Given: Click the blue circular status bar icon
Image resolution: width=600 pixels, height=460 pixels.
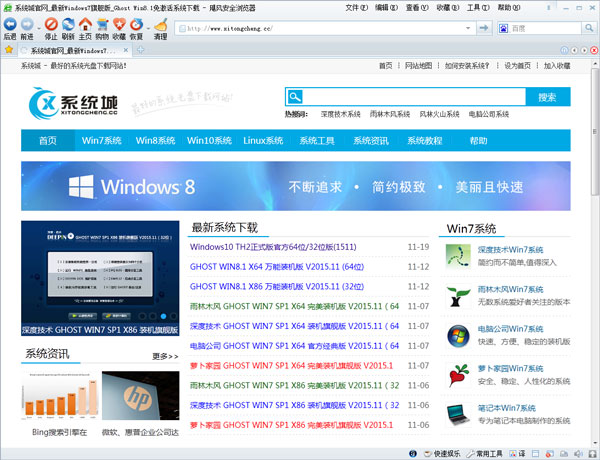Looking at the screenshot, I should [x=413, y=454].
